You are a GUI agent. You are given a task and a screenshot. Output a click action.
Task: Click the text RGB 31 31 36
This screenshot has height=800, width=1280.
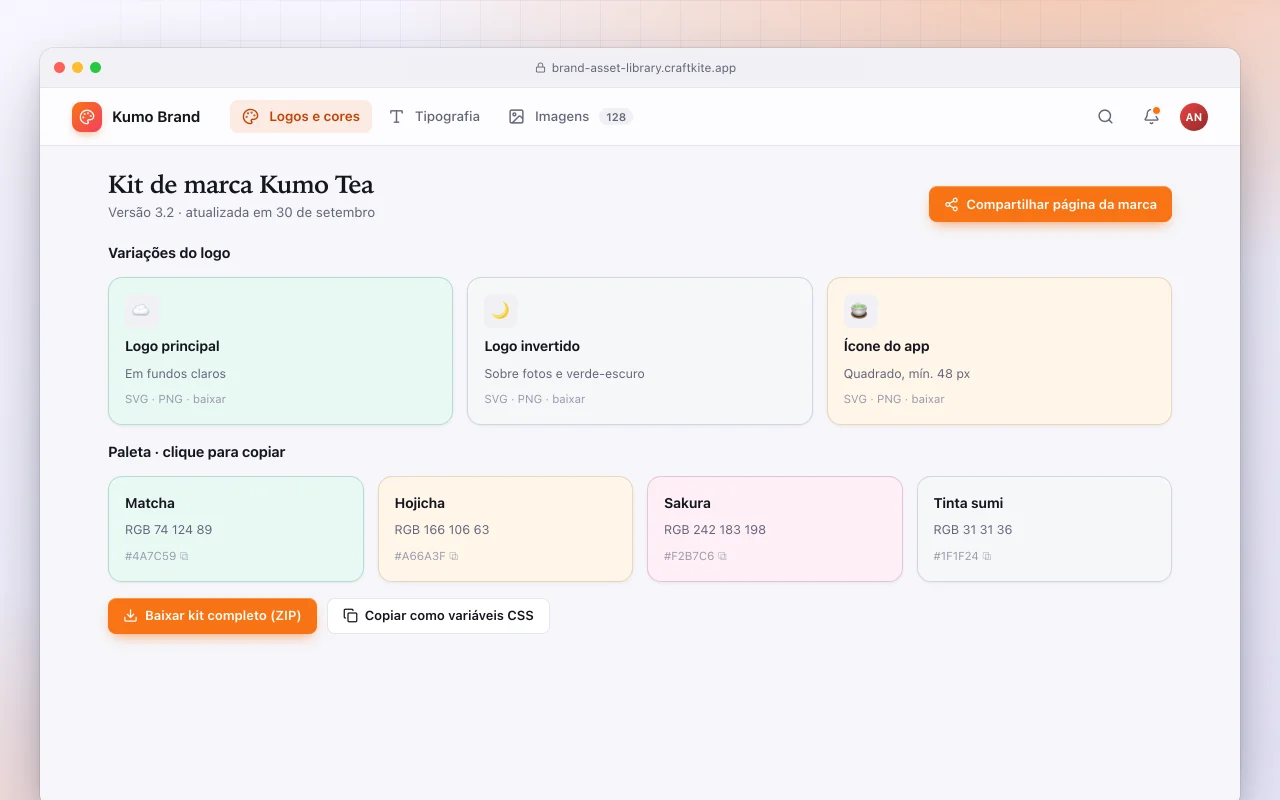point(973,530)
